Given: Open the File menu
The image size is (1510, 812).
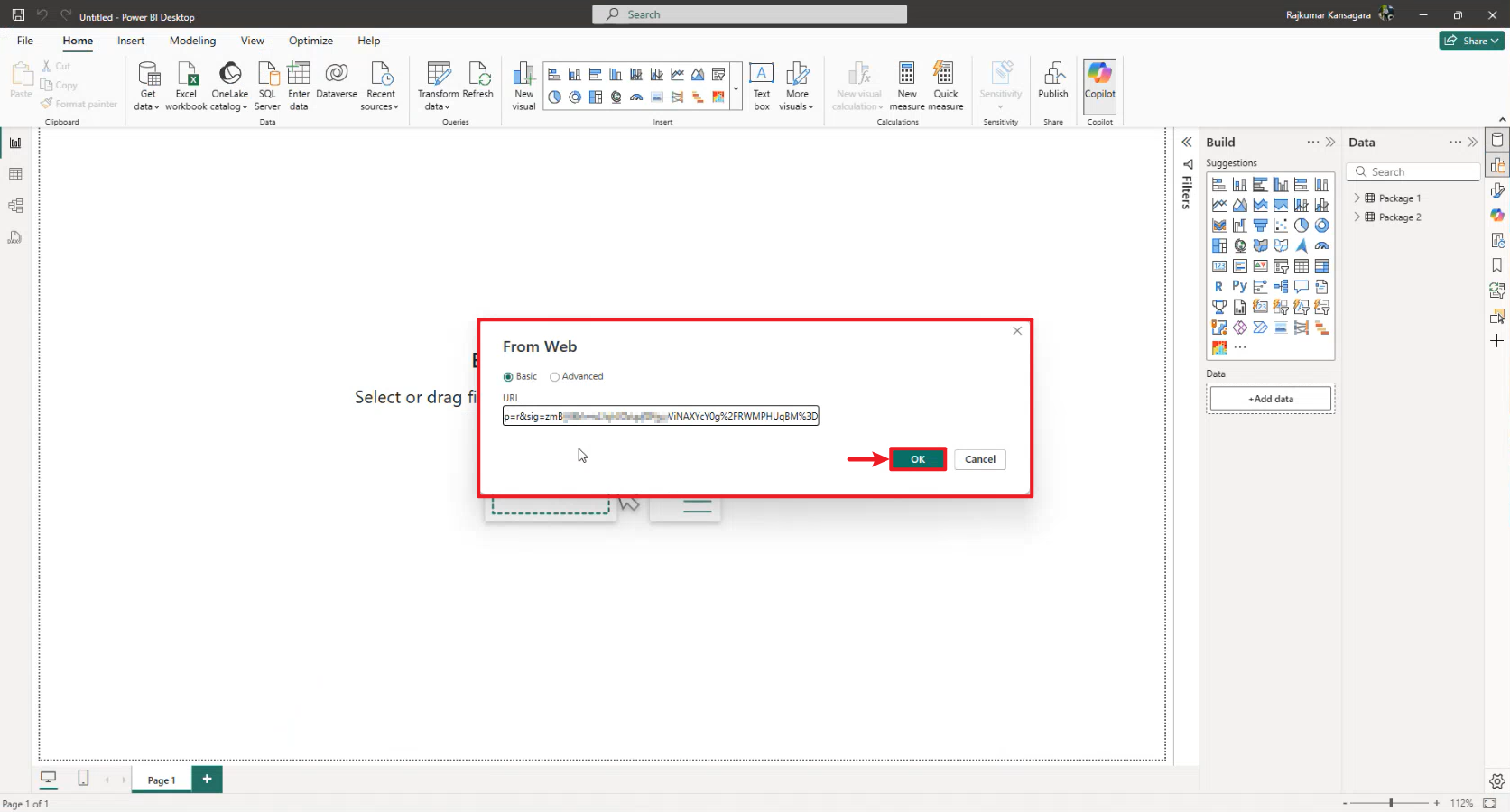Looking at the screenshot, I should [25, 41].
